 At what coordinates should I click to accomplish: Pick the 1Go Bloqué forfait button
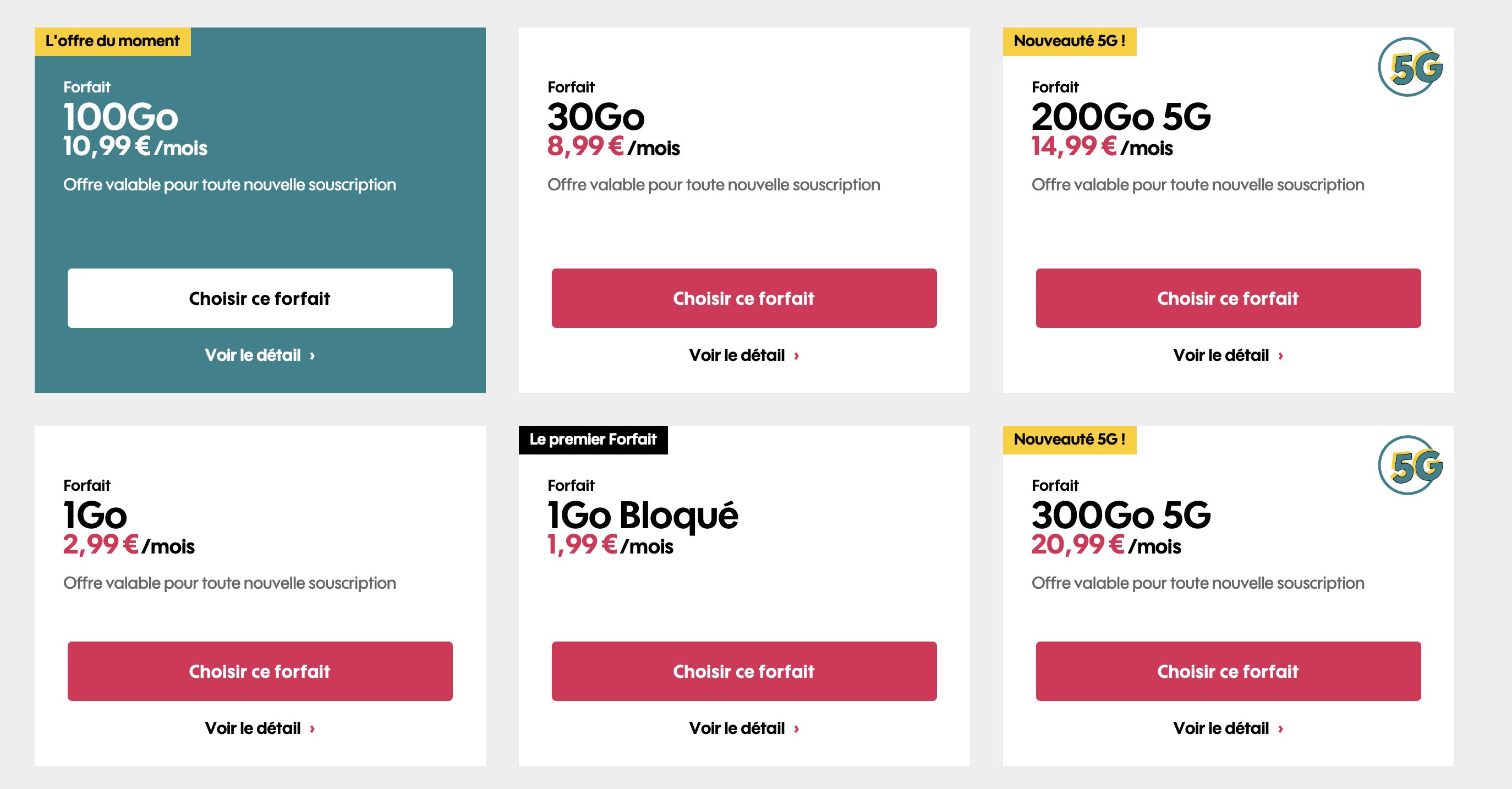click(744, 671)
